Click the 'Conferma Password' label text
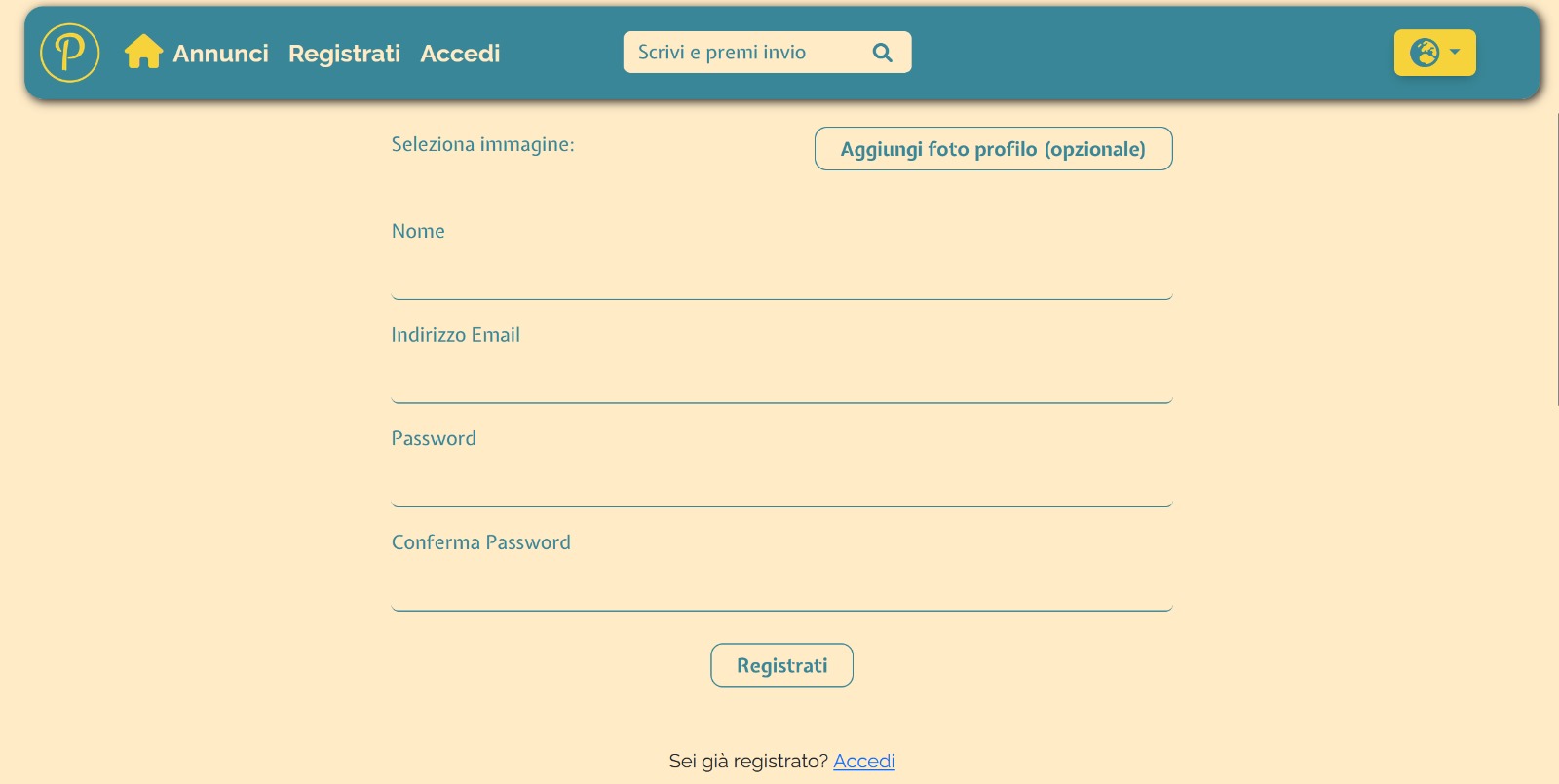This screenshot has width=1559, height=784. tap(480, 542)
